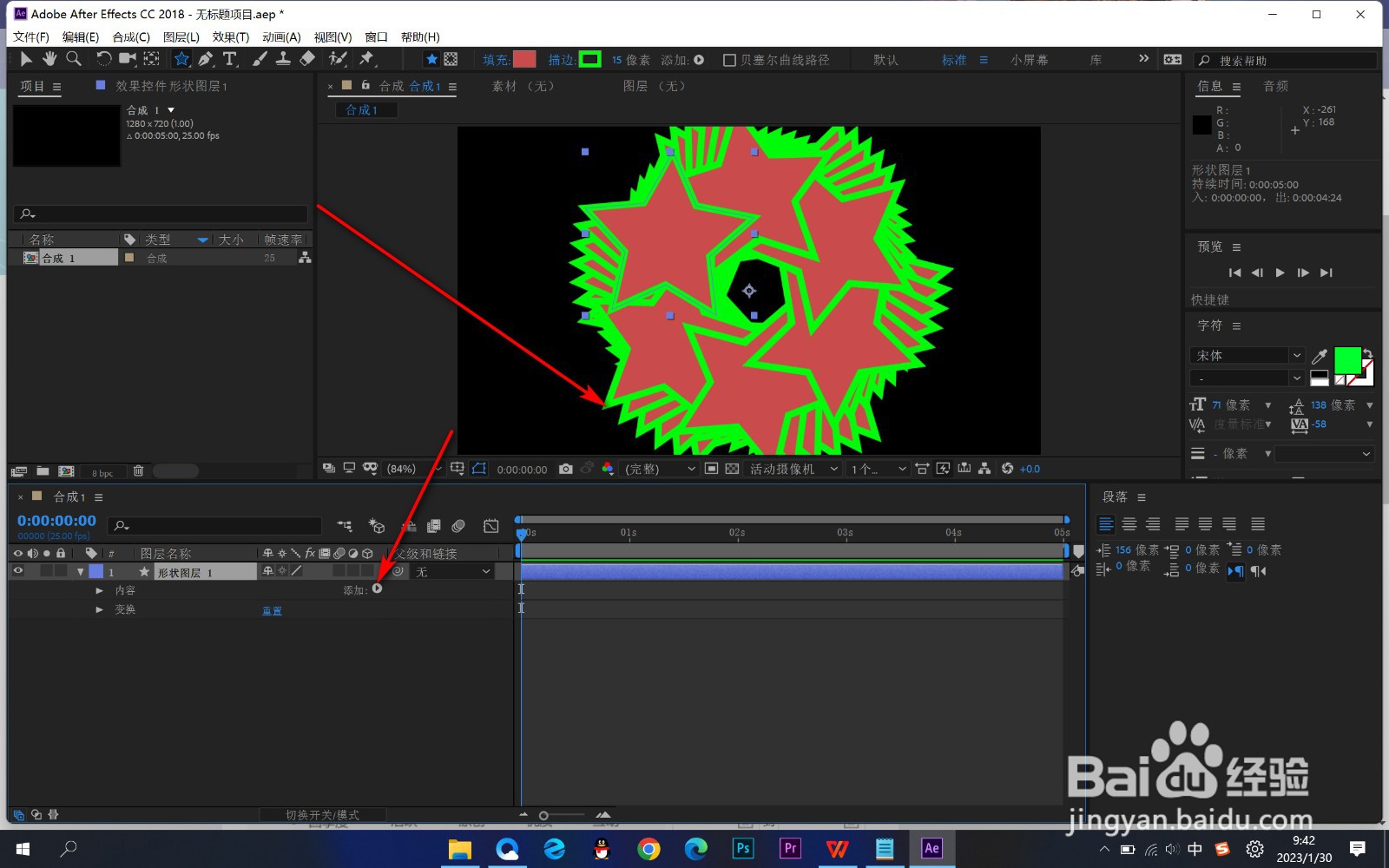
Task: Expand the 变换 property group
Action: pos(100,609)
